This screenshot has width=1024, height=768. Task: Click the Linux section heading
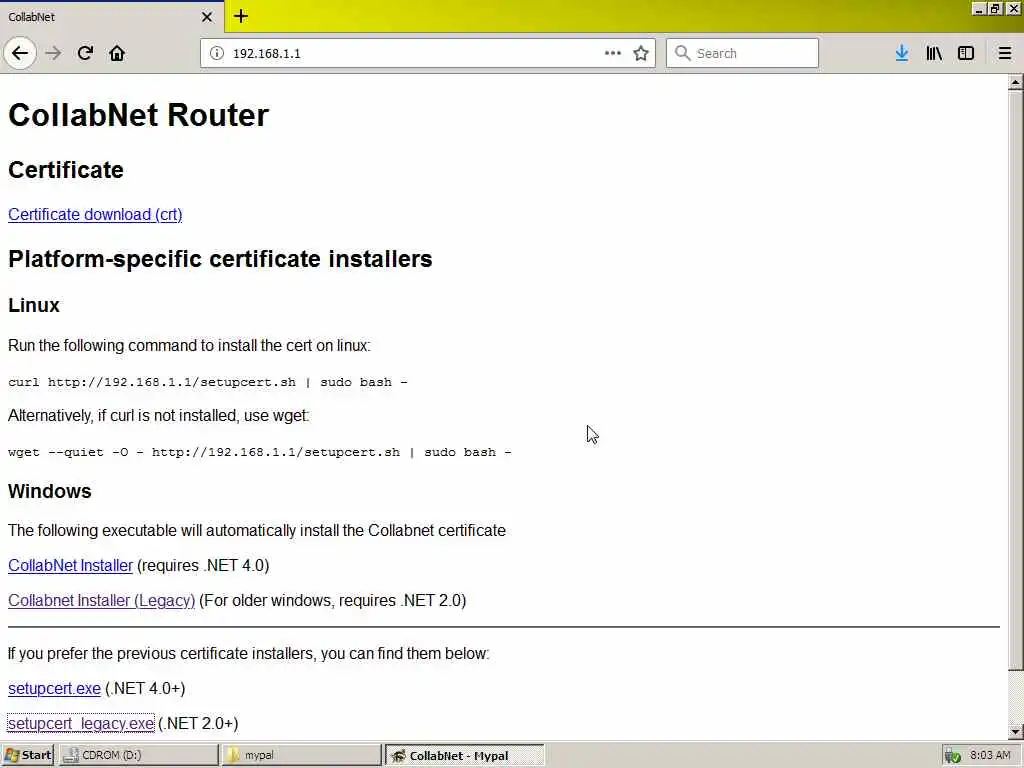[x=34, y=305]
